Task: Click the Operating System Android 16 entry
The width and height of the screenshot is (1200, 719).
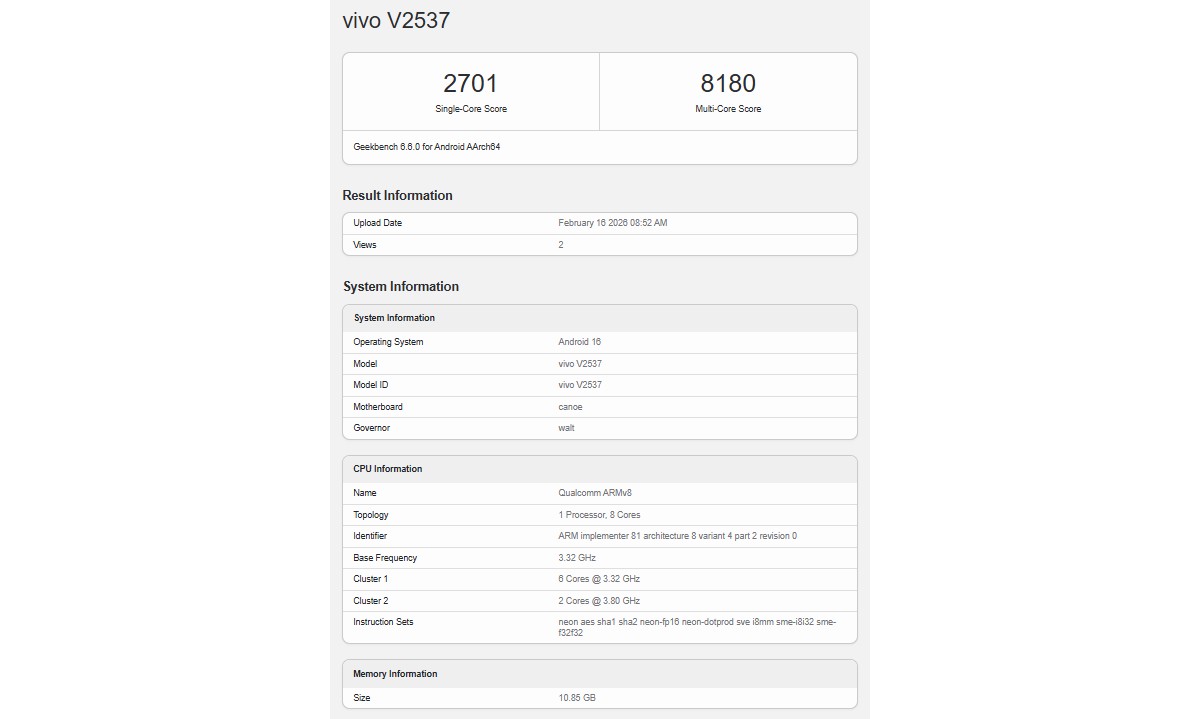Action: [580, 341]
